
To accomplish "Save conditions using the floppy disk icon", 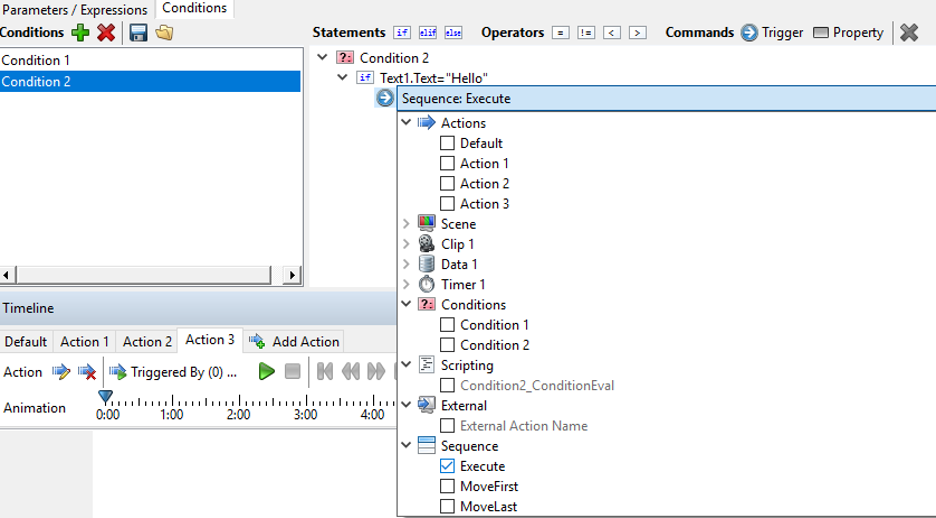I will click(x=139, y=33).
